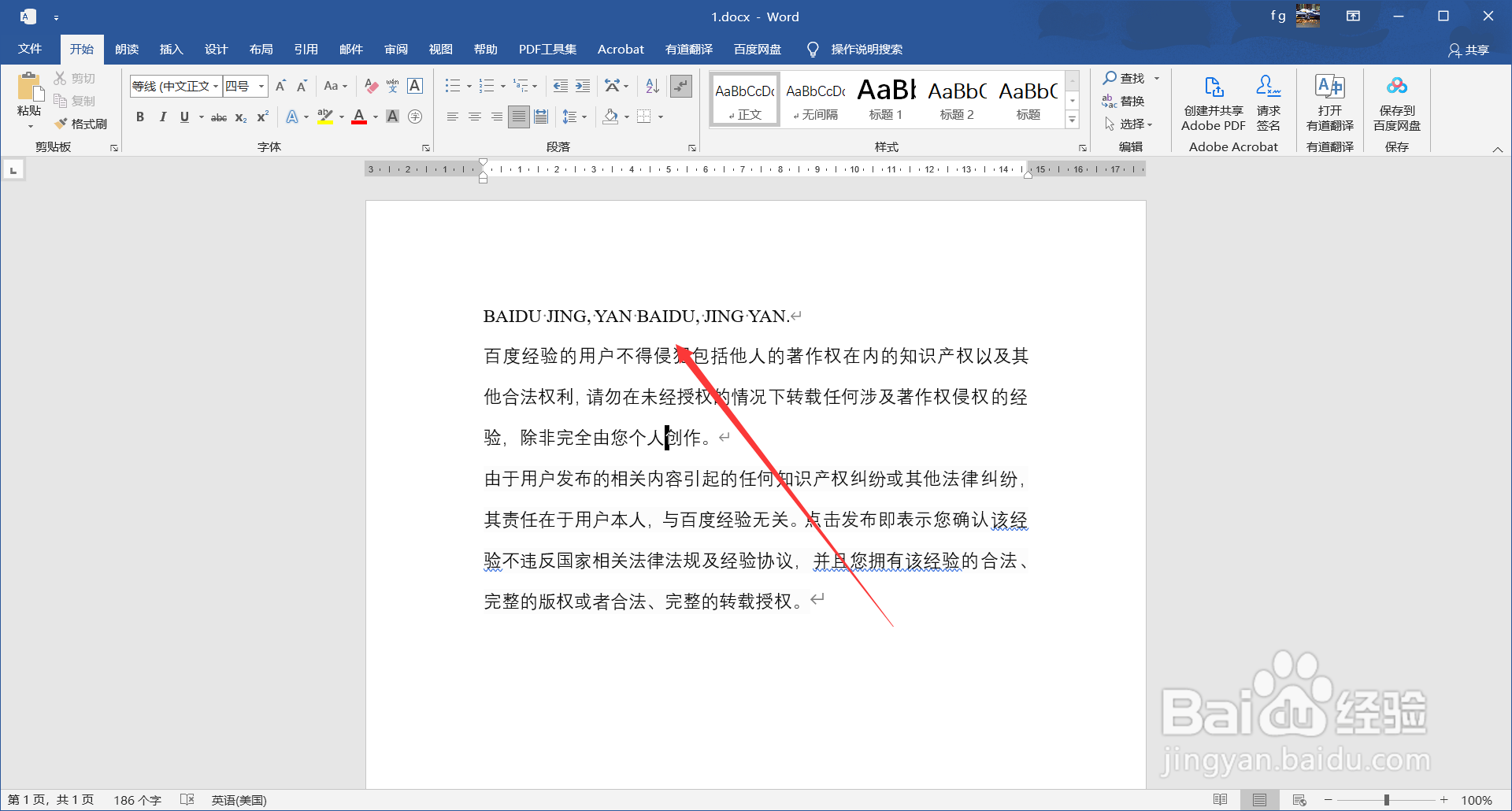Decrease paragraph indent

click(x=560, y=86)
